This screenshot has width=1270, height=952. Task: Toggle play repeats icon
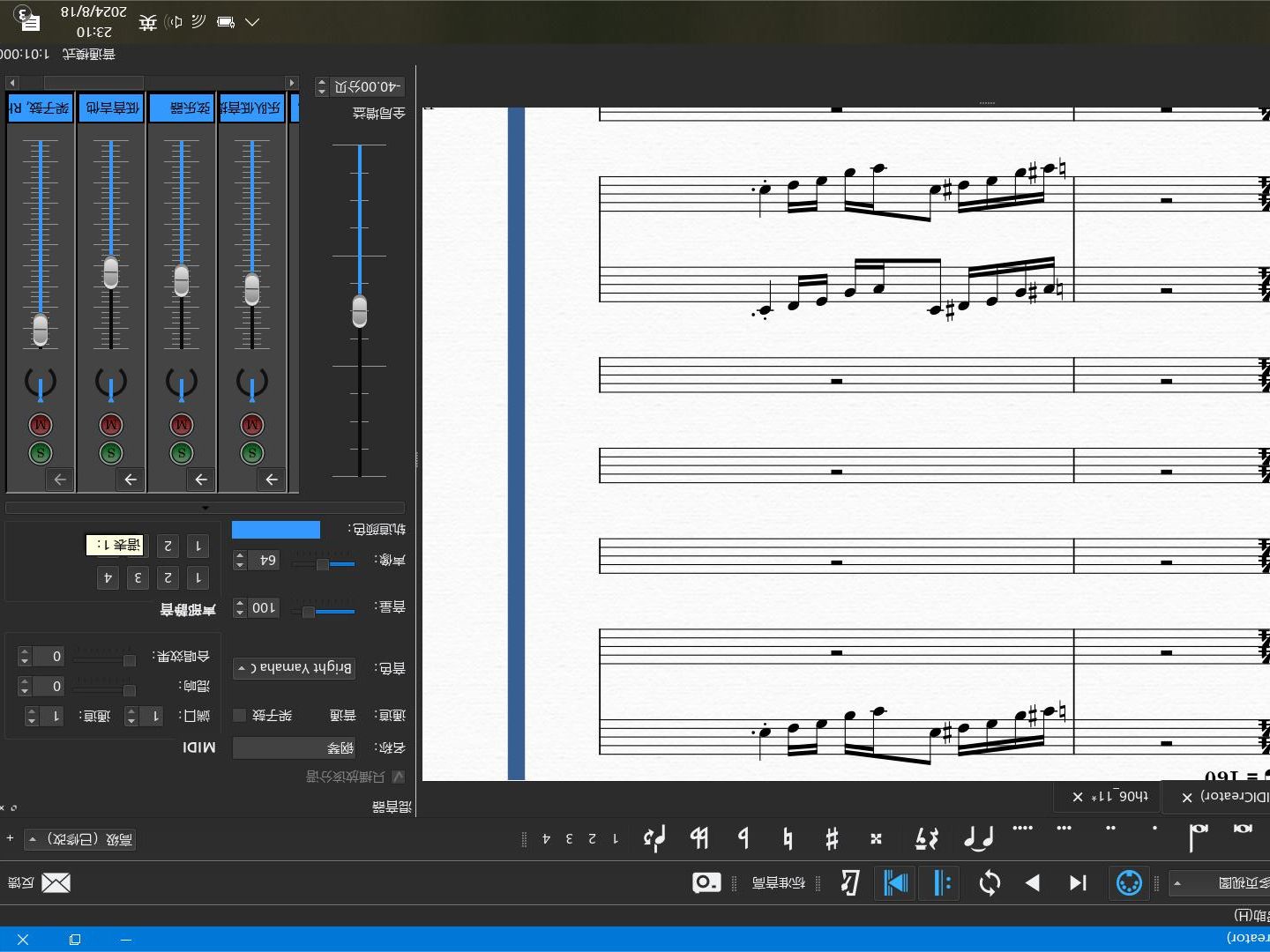coord(942,882)
